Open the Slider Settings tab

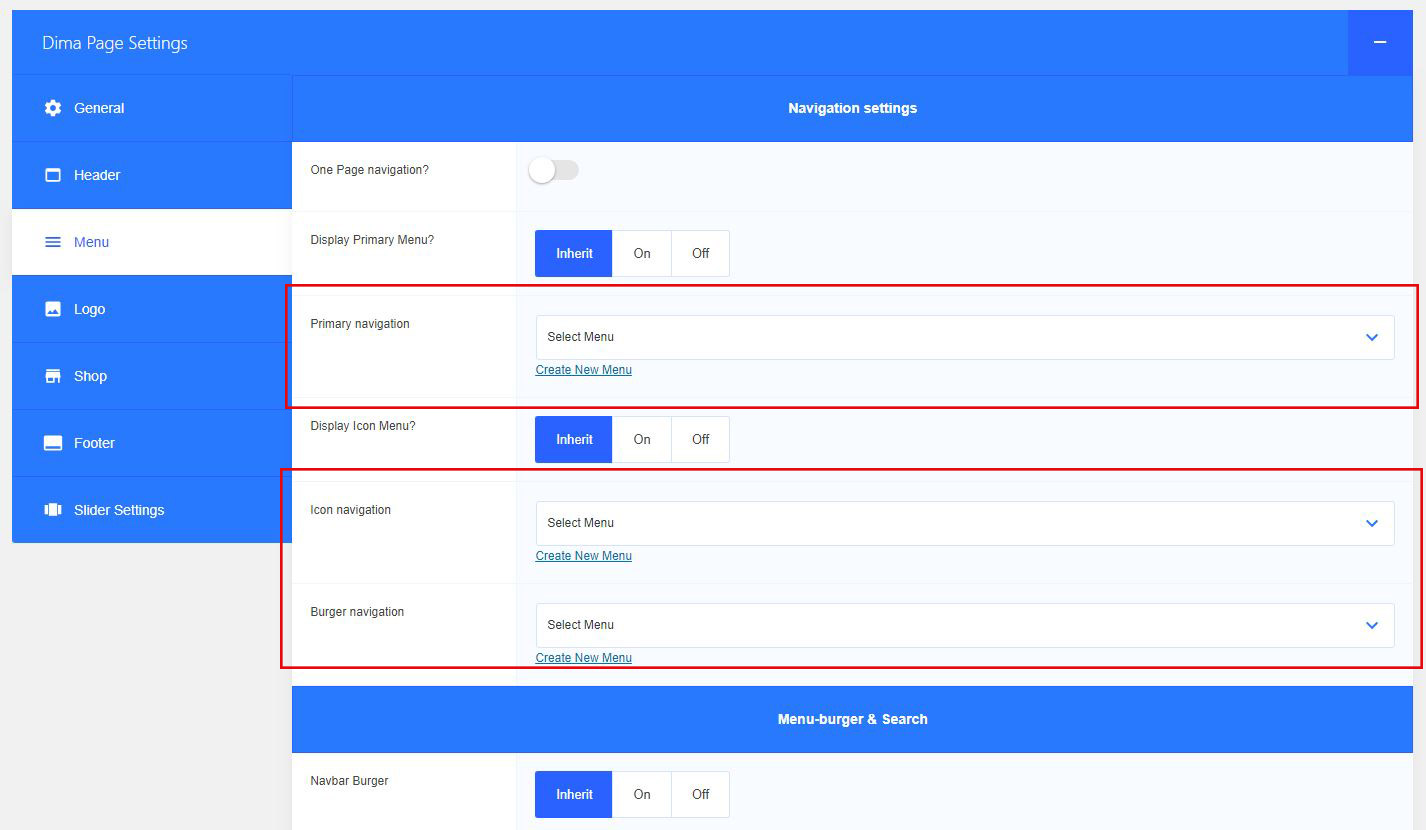point(152,510)
